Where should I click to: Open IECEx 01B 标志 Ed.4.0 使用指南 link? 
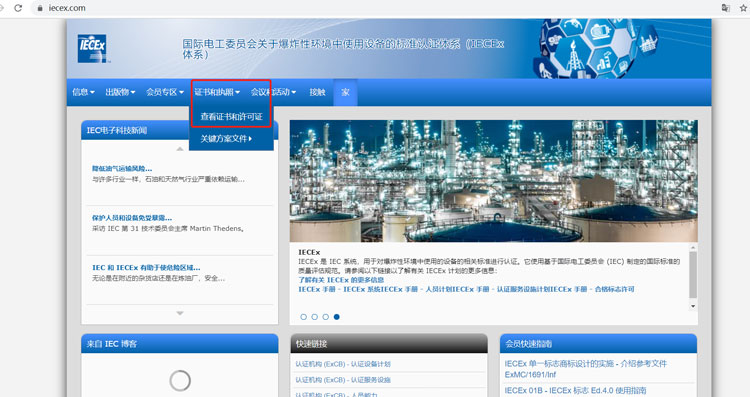[x=575, y=390]
